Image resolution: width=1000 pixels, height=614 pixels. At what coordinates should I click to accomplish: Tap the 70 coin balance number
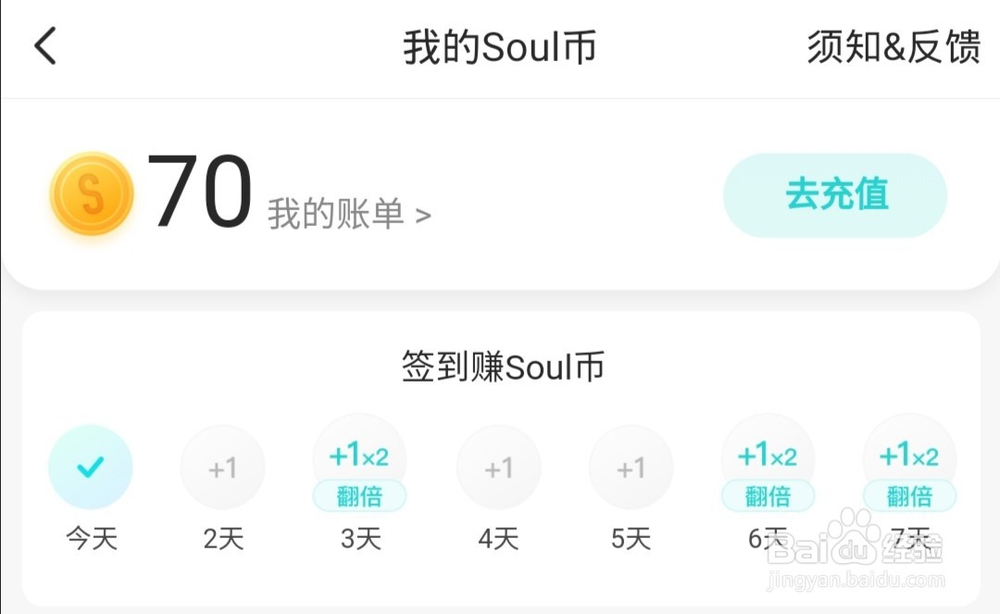[200, 191]
